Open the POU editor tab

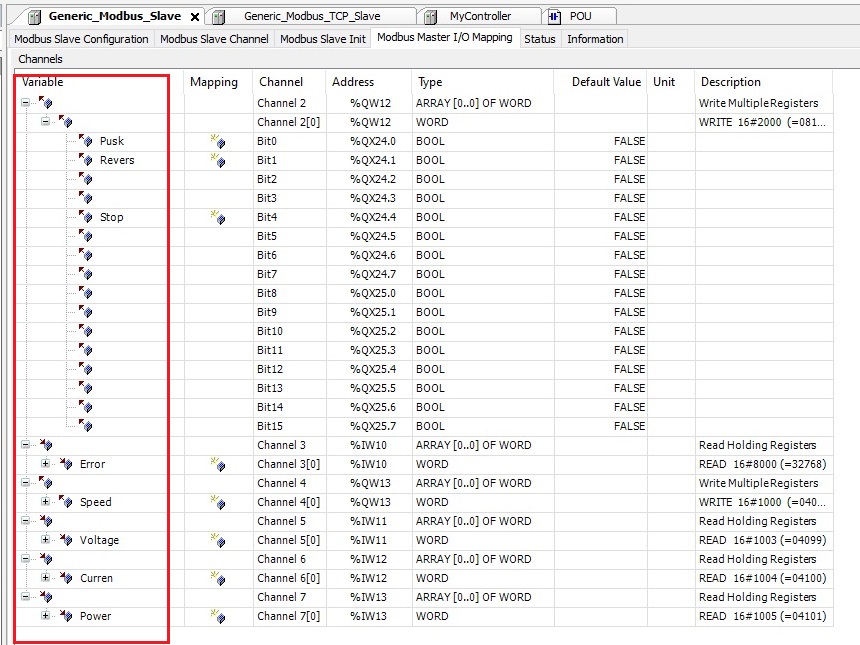pyautogui.click(x=579, y=16)
